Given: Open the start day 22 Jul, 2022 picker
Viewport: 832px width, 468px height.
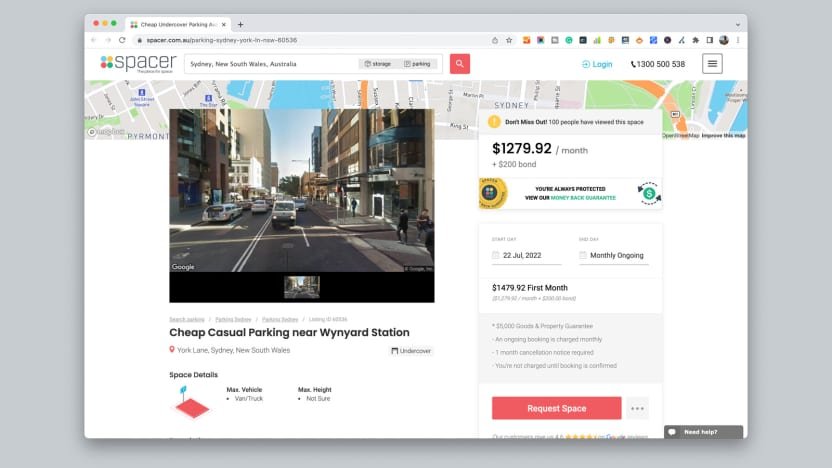Looking at the screenshot, I should pos(526,255).
